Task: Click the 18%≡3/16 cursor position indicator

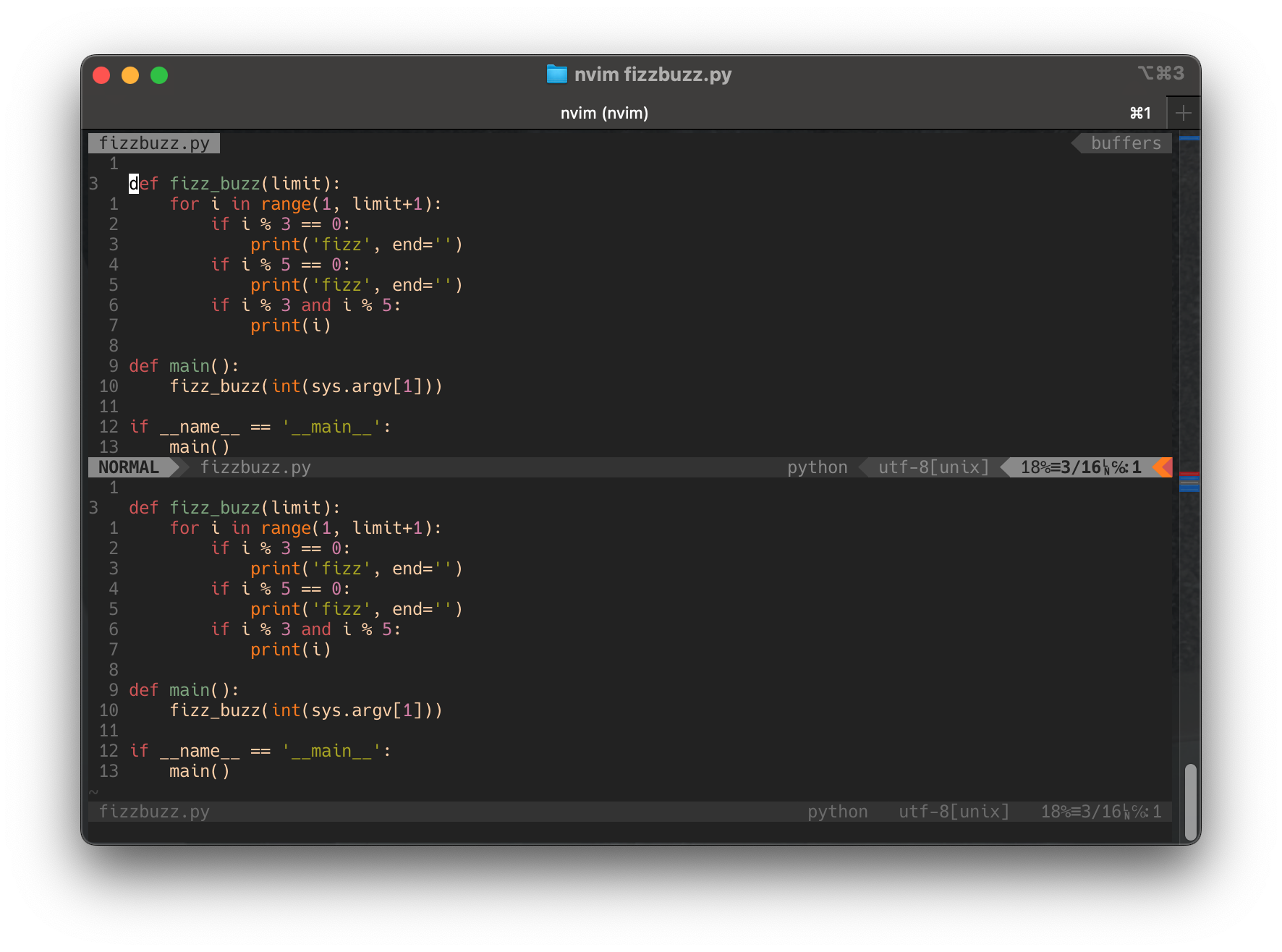Action: pos(1064,467)
